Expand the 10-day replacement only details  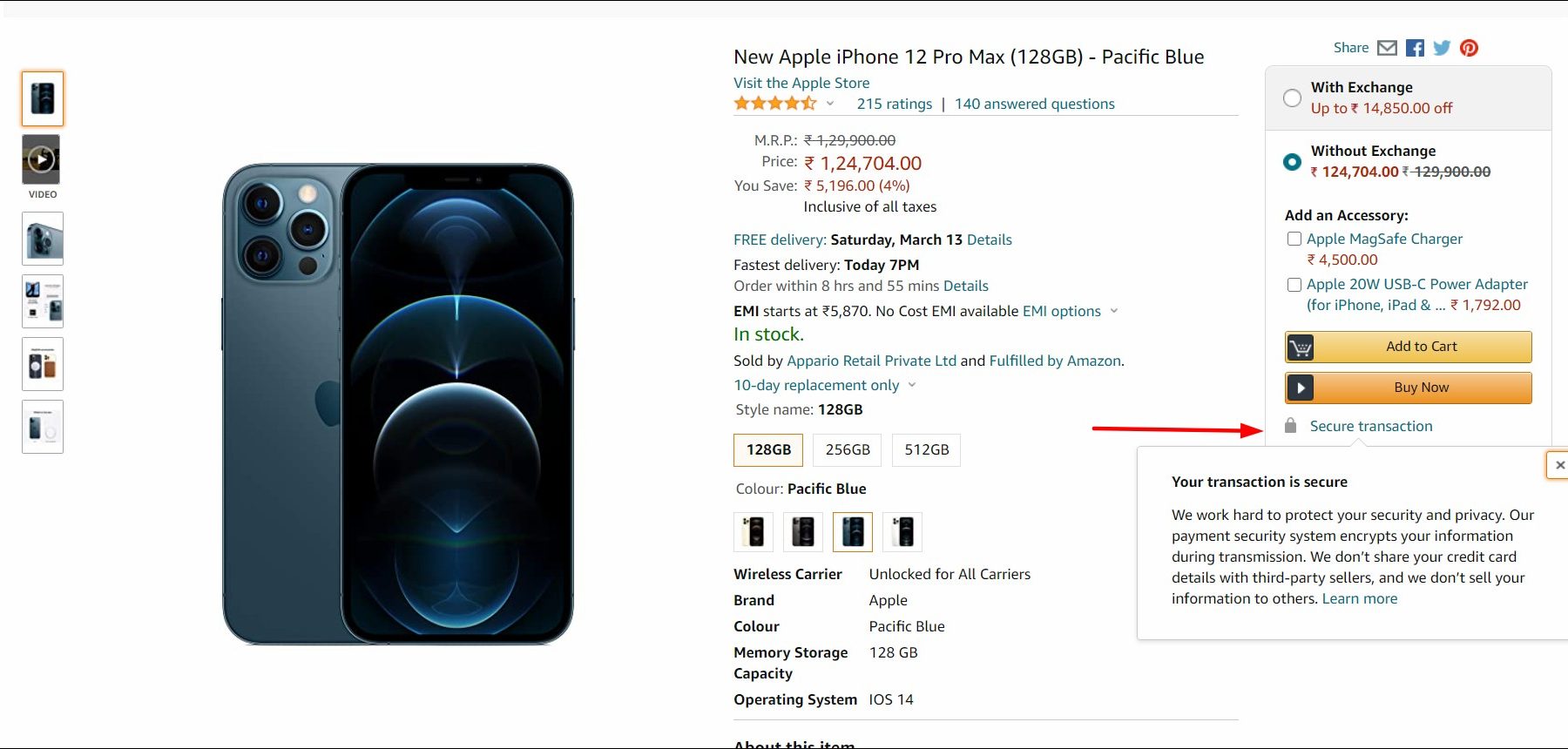(x=912, y=385)
